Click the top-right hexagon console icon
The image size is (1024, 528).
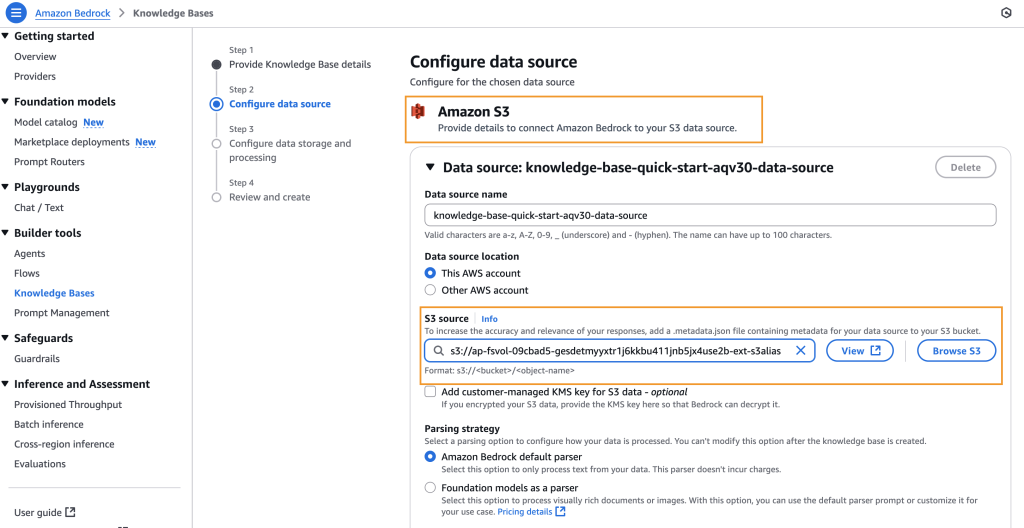[x=1005, y=13]
